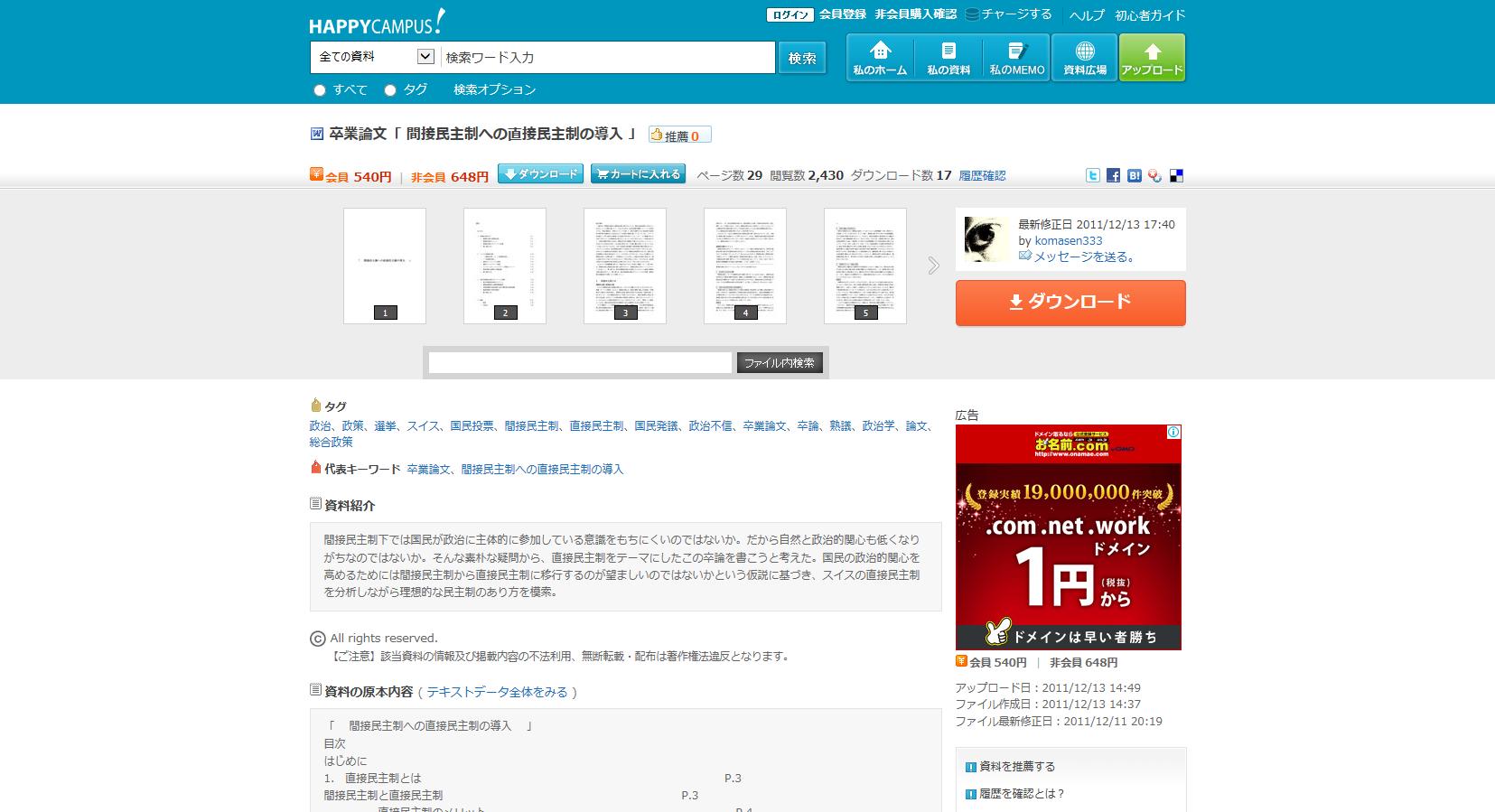Open page 4 thumbnail

click(745, 266)
